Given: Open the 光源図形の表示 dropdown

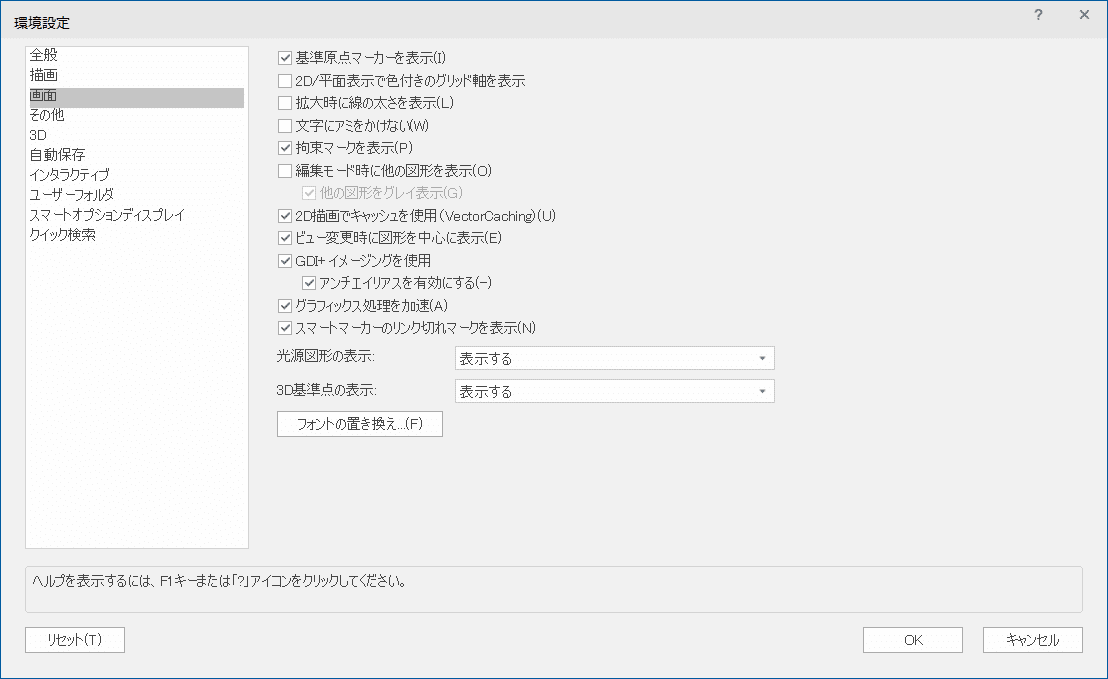Looking at the screenshot, I should pyautogui.click(x=615, y=358).
